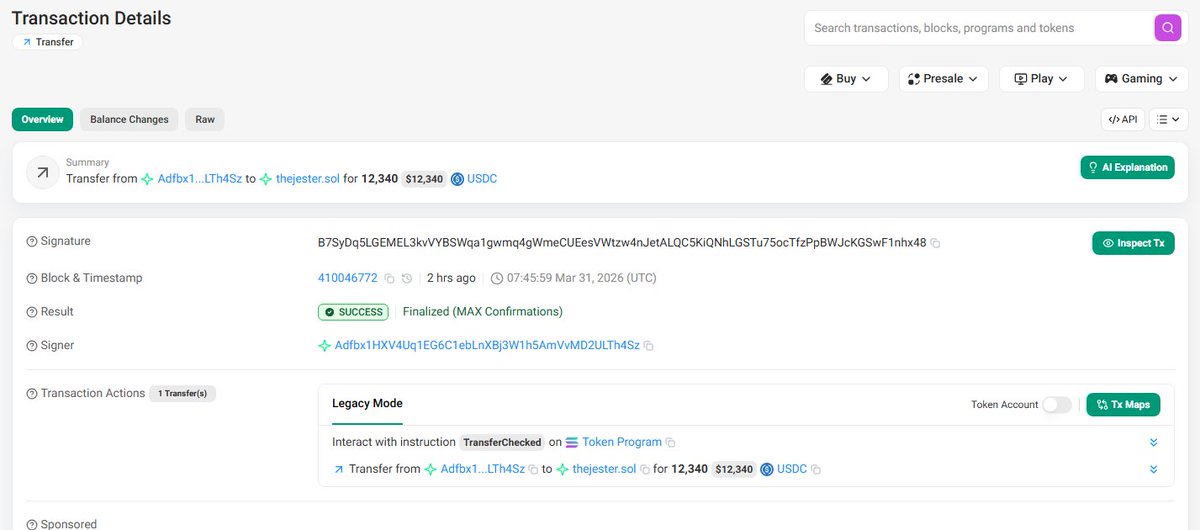The image size is (1200, 530).
Task: Open the full signer address link
Action: (487, 346)
